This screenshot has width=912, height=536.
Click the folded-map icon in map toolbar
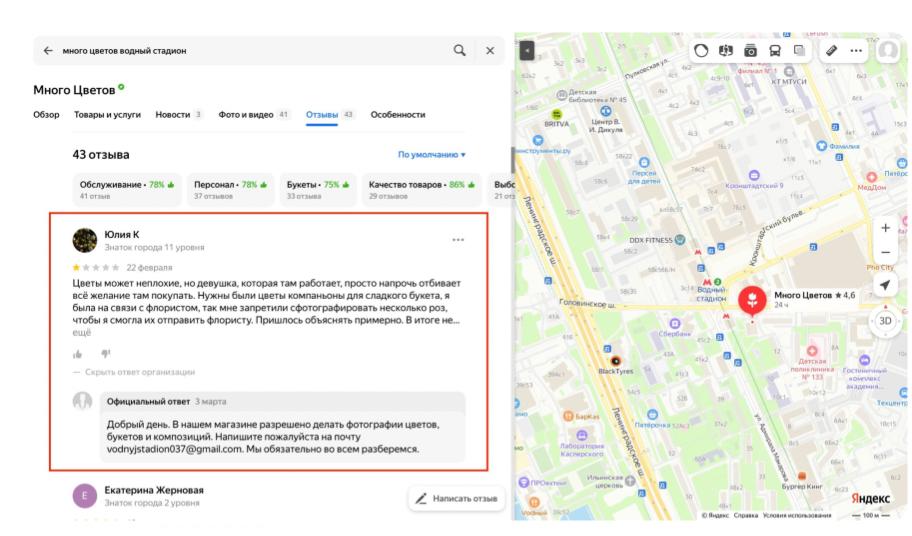point(726,51)
